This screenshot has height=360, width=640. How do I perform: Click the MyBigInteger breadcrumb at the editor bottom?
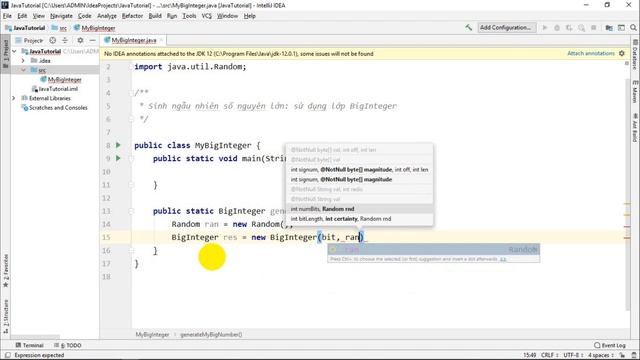point(152,334)
